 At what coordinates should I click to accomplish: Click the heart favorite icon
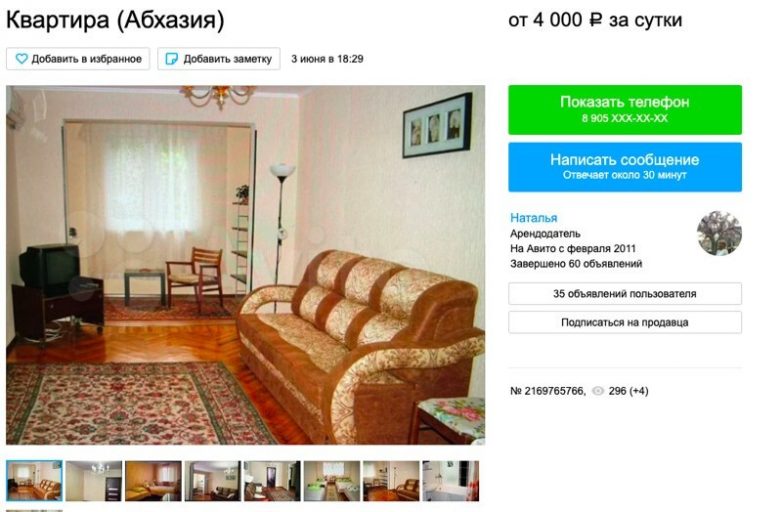[x=21, y=59]
